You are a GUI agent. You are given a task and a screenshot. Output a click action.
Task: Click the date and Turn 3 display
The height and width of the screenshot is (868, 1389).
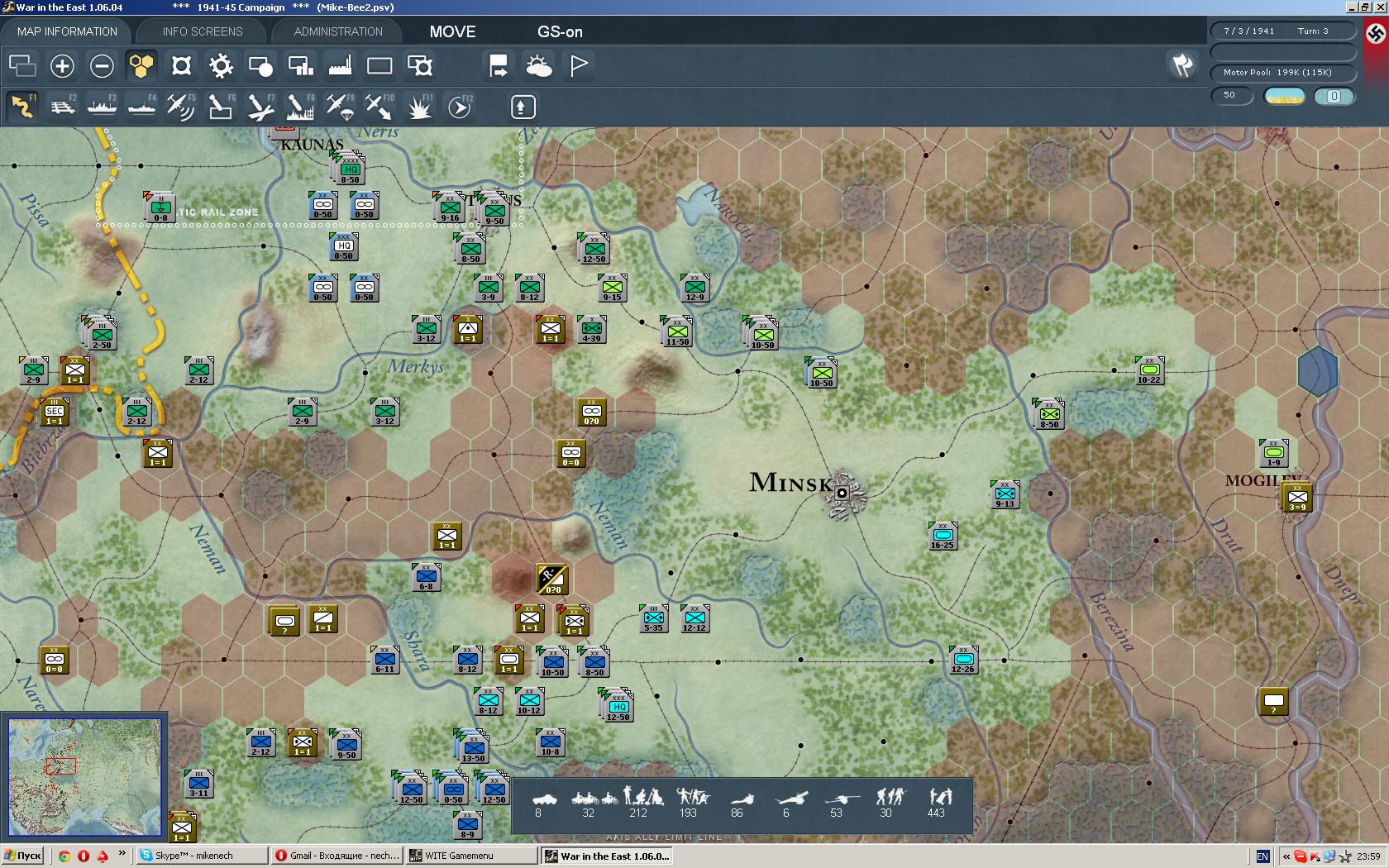click(1282, 31)
